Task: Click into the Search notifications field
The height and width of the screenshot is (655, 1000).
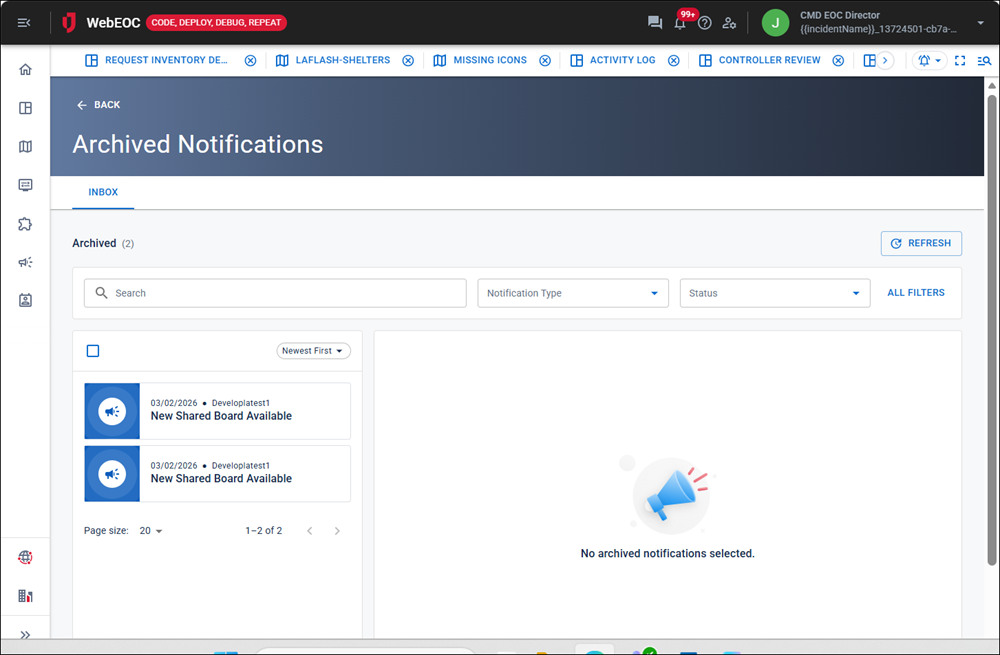Action: click(275, 293)
